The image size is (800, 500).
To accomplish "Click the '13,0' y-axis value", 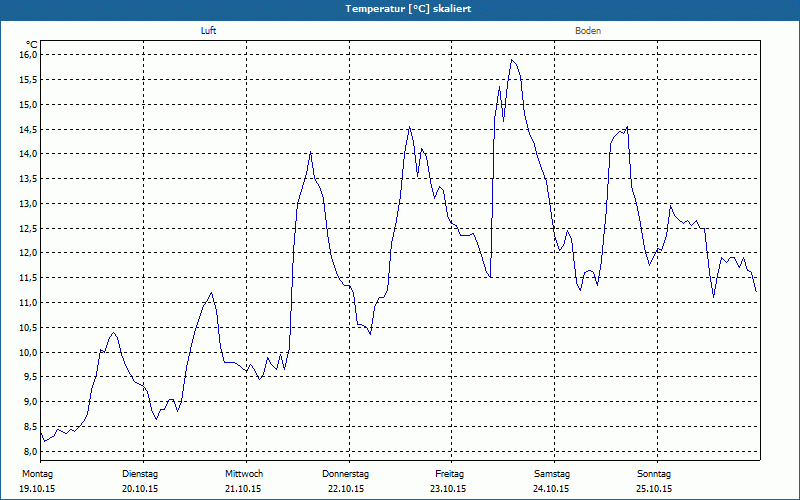I will 29,203.
